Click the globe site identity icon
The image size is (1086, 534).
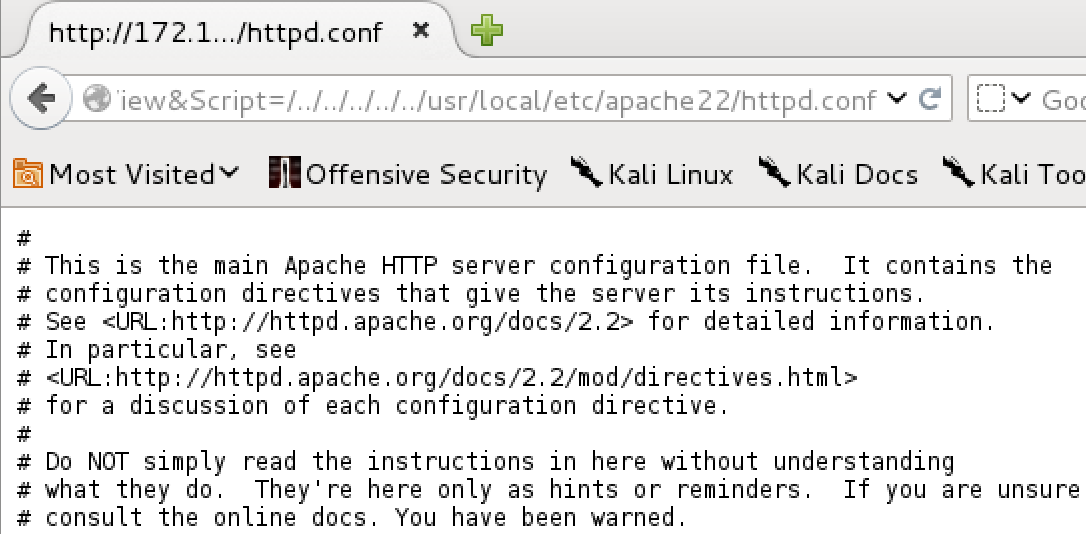coord(96,100)
